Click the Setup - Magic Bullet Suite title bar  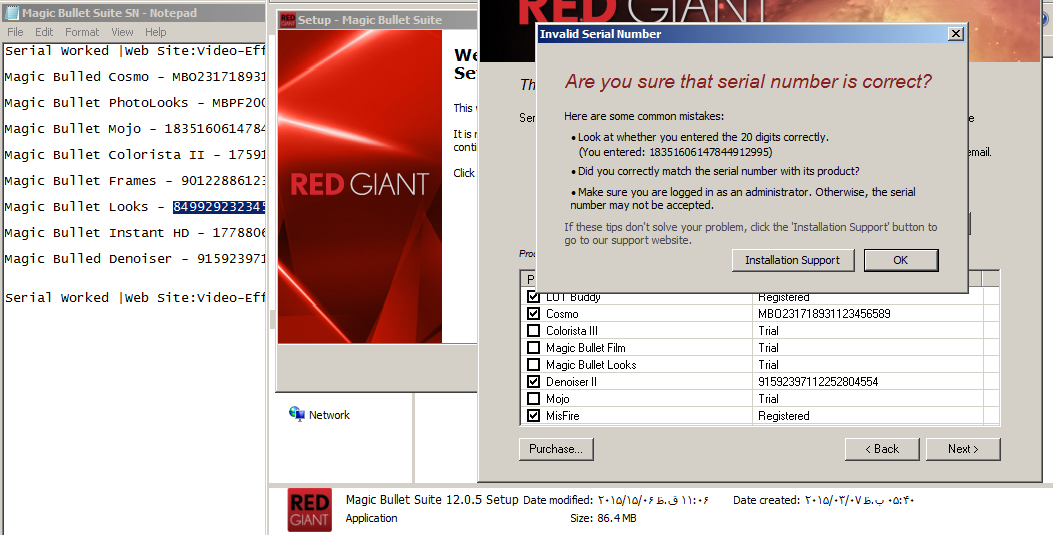pos(377,20)
